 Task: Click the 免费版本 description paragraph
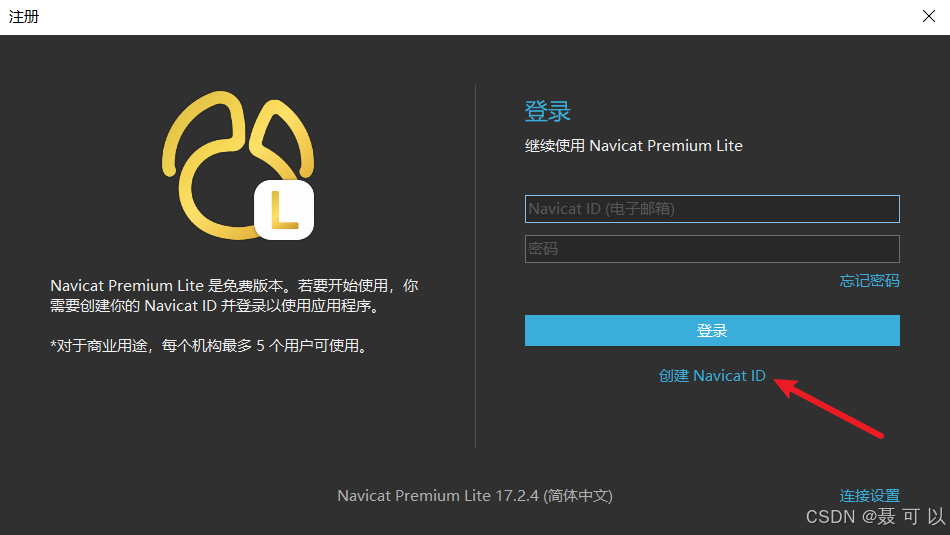[234, 296]
